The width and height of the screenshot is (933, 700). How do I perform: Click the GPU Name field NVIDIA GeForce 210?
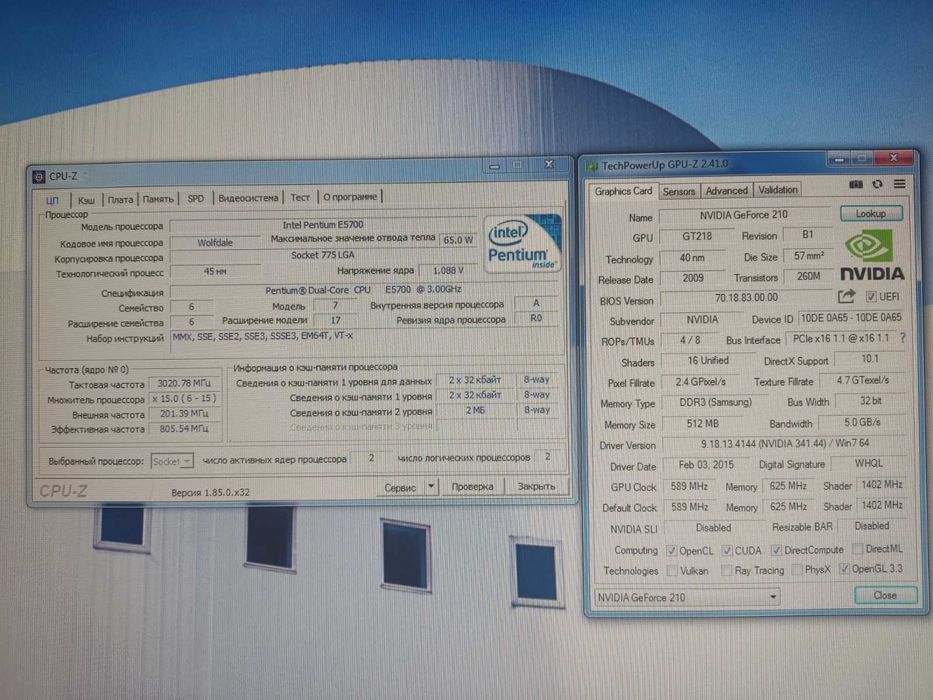click(745, 215)
